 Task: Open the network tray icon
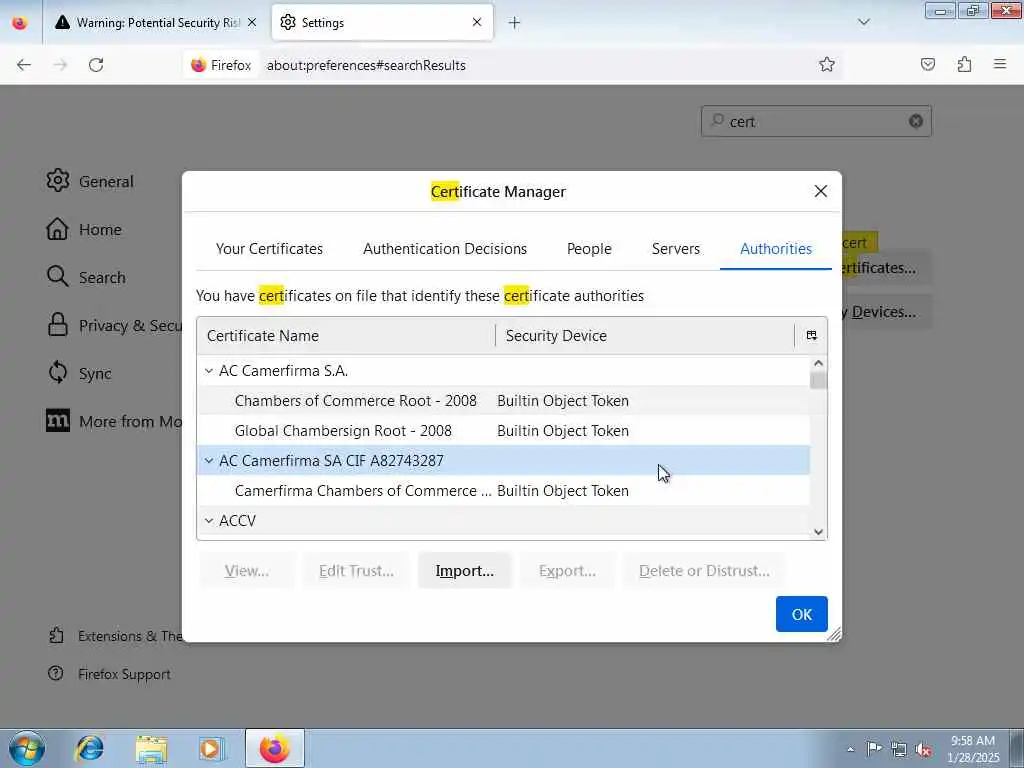(899, 749)
